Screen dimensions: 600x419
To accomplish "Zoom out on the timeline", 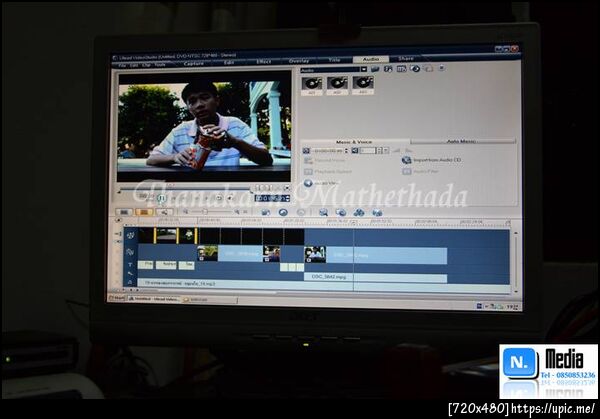I will [x=186, y=212].
